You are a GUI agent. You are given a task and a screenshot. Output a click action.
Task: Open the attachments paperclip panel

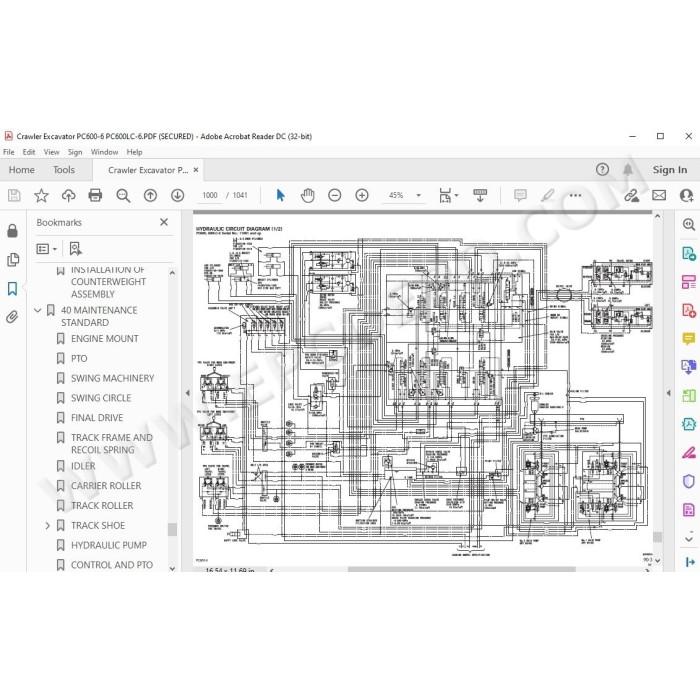[12, 317]
